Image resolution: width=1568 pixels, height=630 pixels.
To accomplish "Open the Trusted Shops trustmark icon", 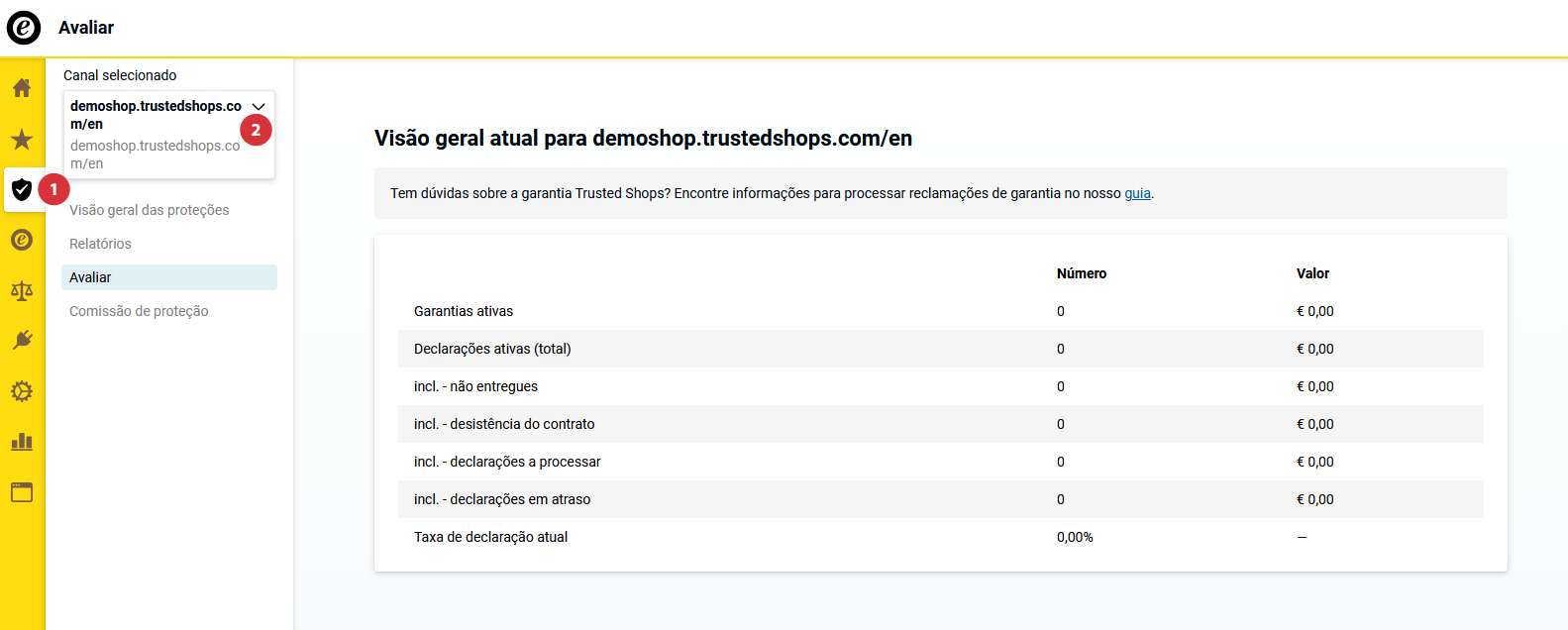I will [22, 240].
